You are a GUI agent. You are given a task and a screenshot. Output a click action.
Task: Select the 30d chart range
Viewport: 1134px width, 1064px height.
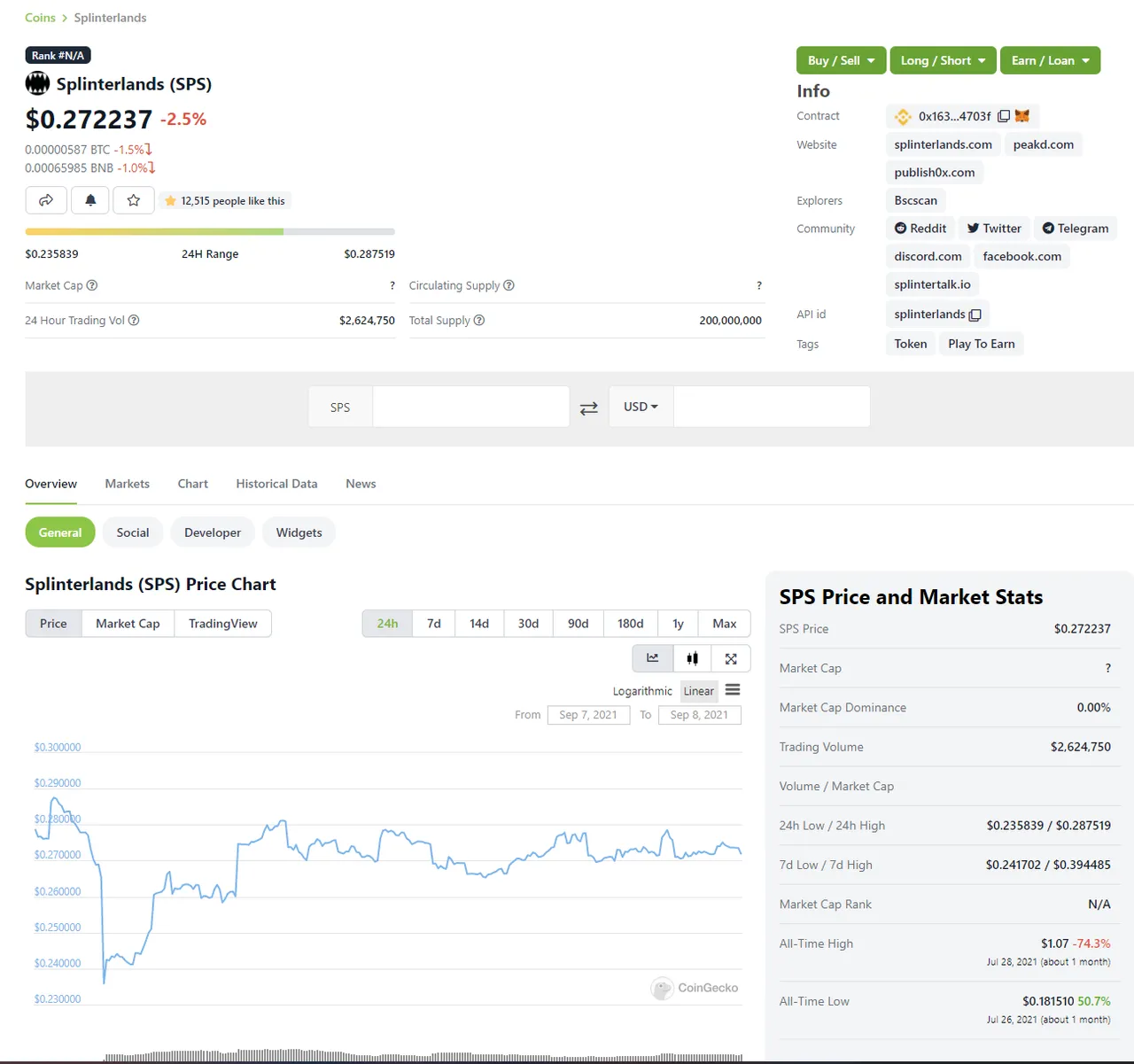pyautogui.click(x=529, y=624)
